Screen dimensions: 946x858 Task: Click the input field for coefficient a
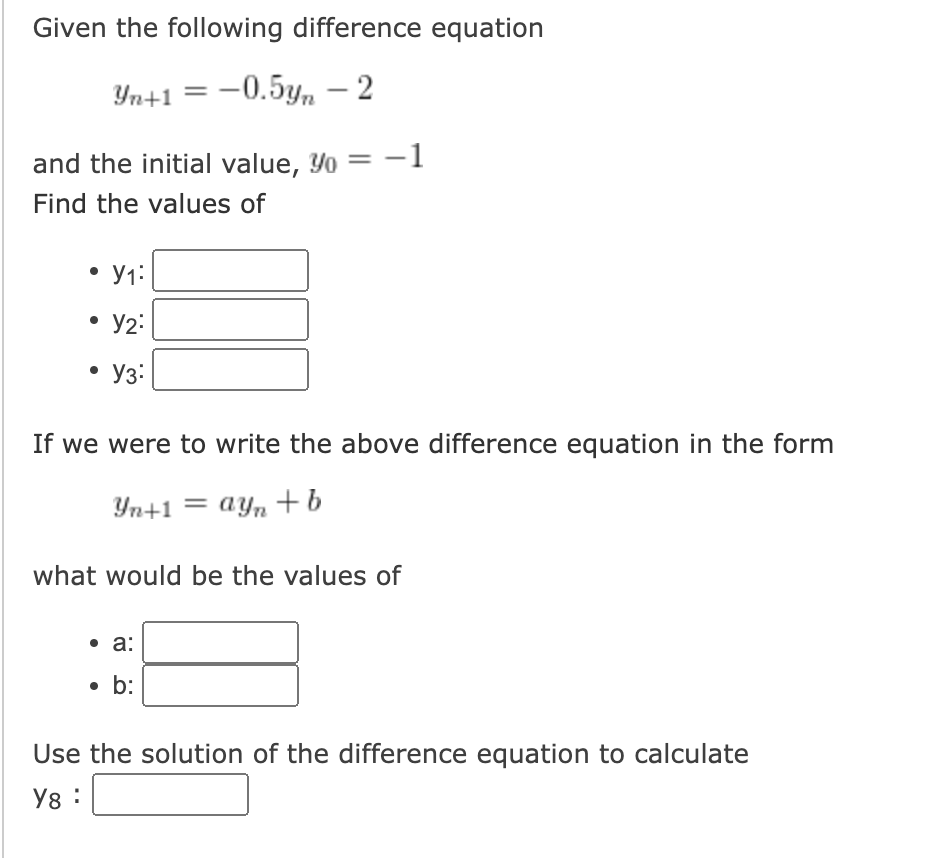click(x=221, y=641)
